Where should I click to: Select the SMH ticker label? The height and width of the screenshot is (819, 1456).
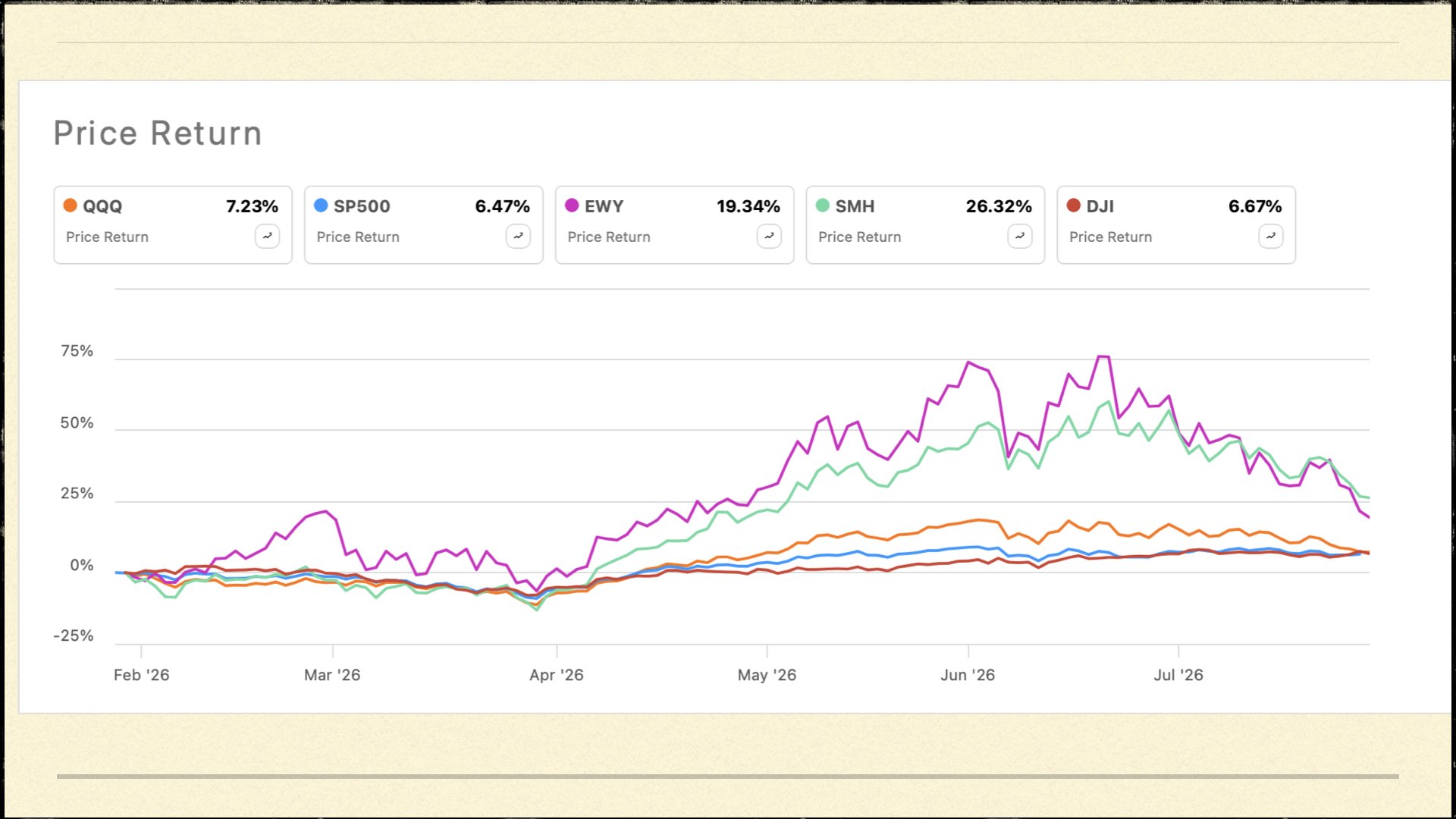[x=855, y=206]
